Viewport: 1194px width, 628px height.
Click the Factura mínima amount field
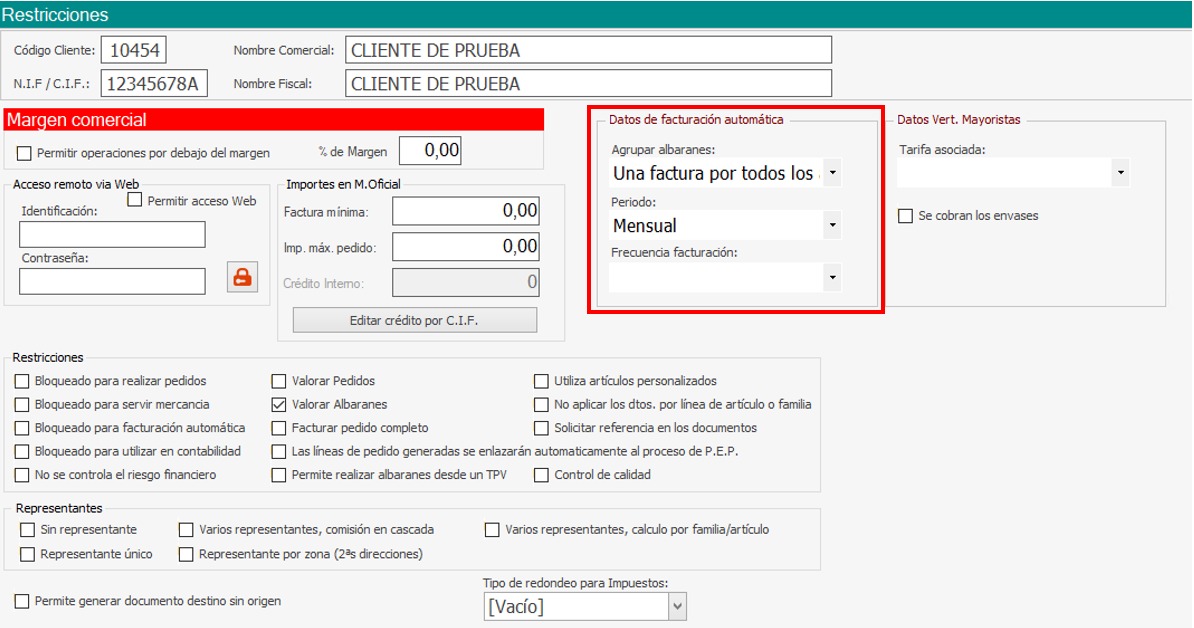[x=465, y=211]
